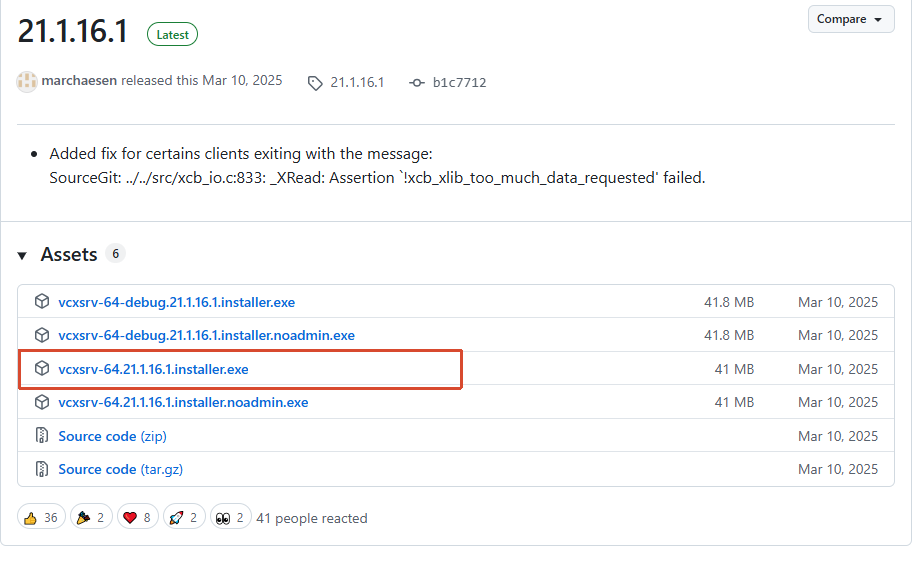Download Source code (zip)
The width and height of the screenshot is (923, 573).
click(x=112, y=436)
